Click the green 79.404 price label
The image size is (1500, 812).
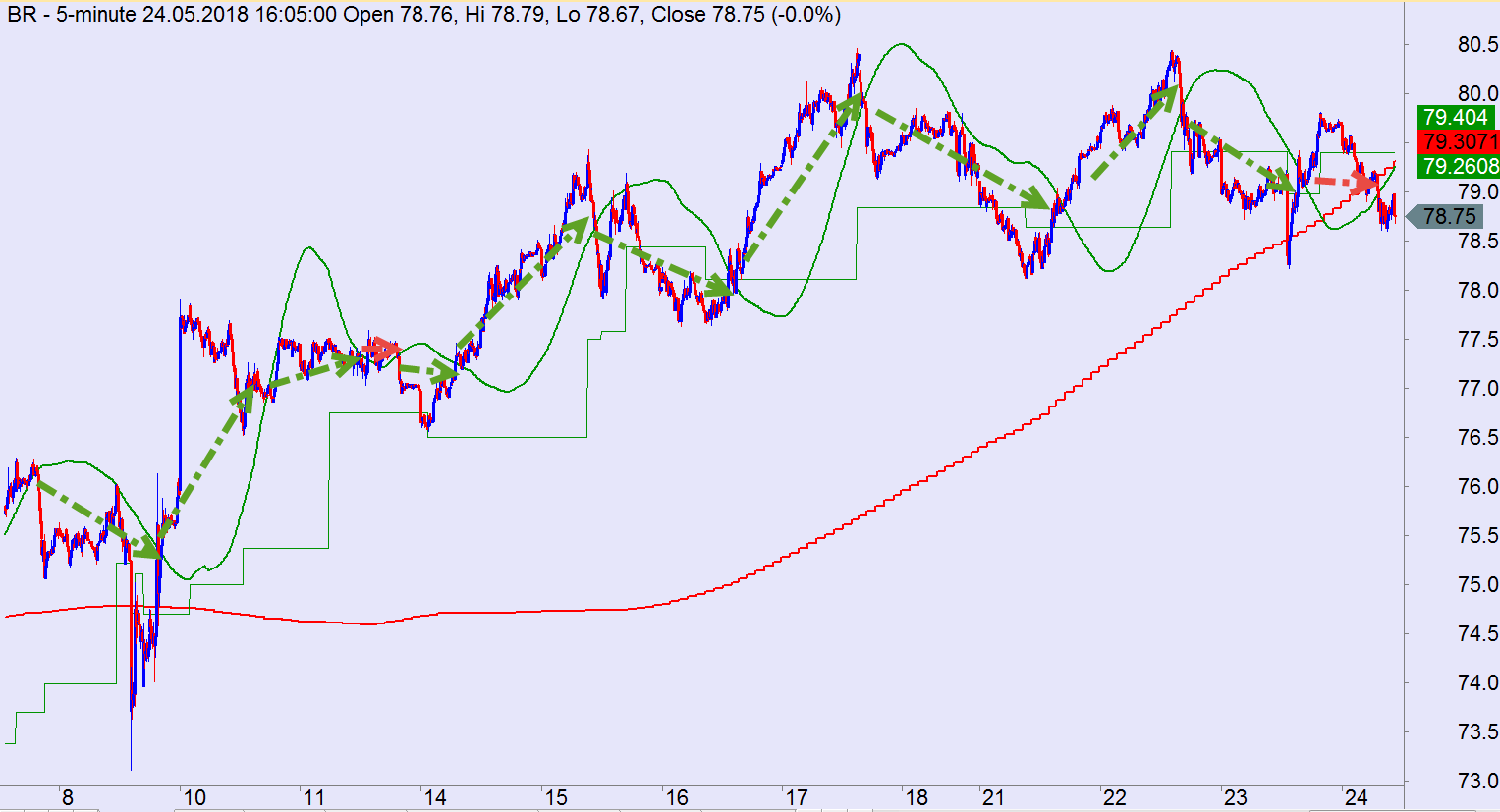(x=1456, y=117)
